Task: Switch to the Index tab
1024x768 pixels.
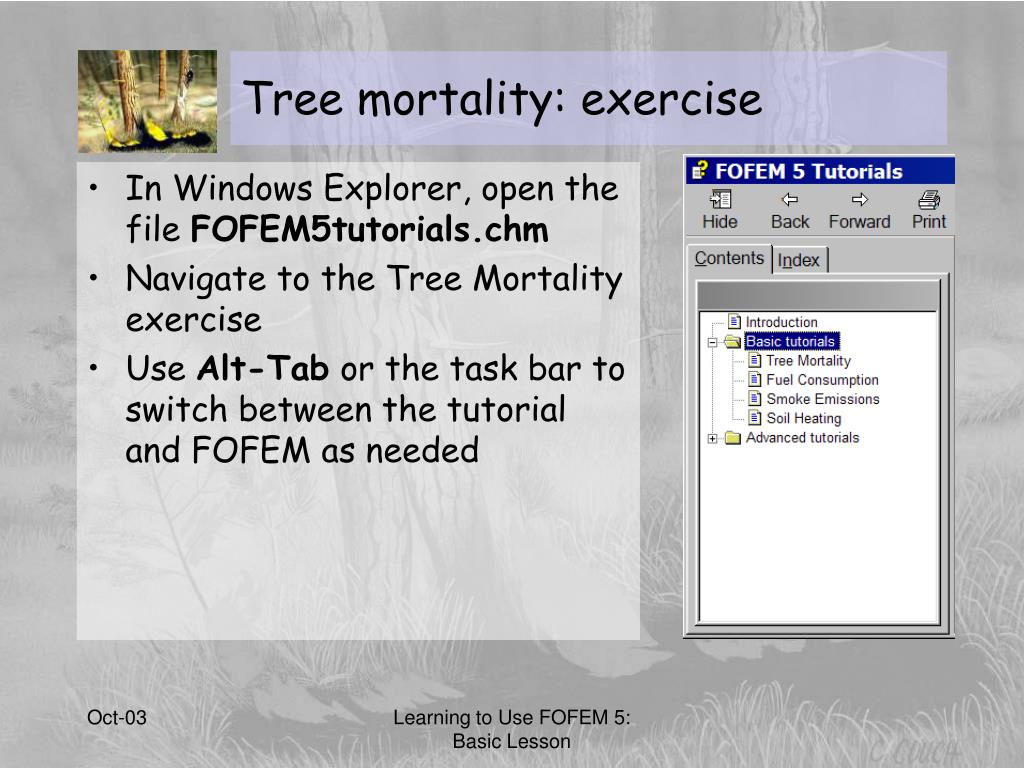Action: (x=799, y=260)
